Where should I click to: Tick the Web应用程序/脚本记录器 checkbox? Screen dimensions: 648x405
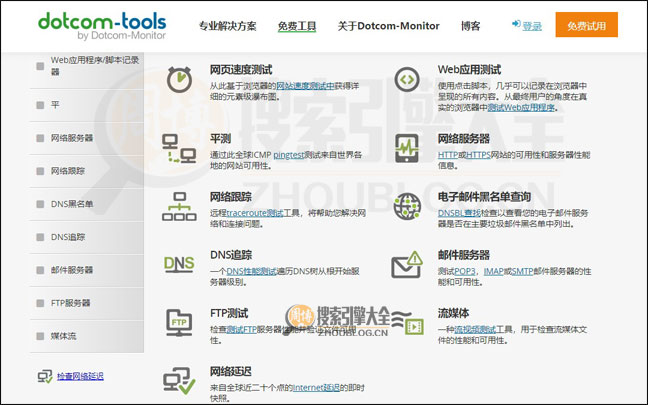pos(40,66)
